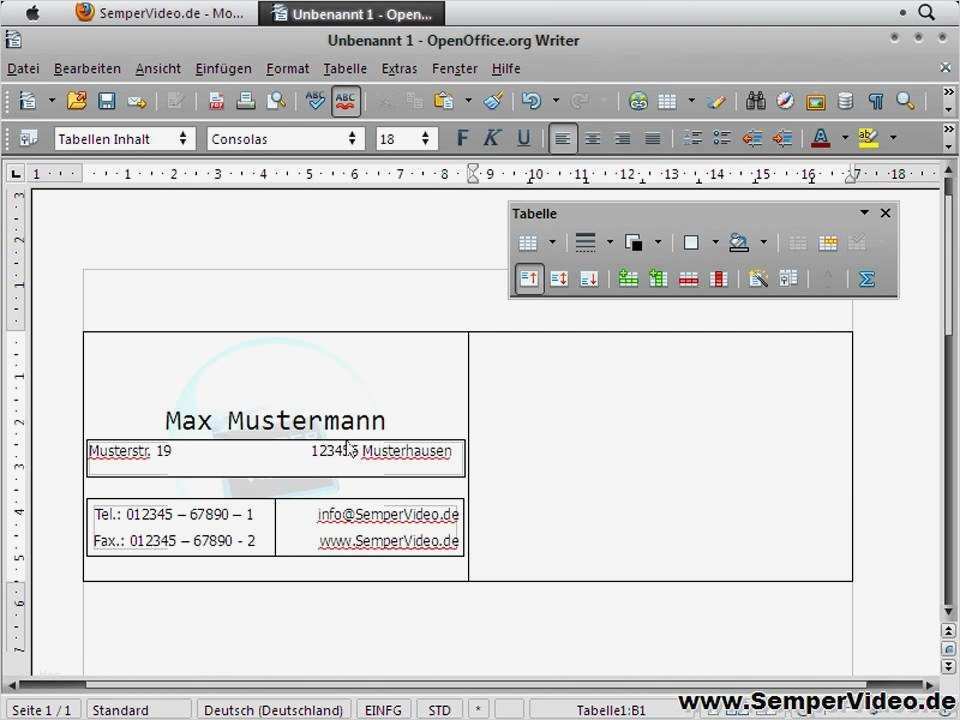Click the Paste clipboard icon
Image resolution: width=960 pixels, height=720 pixels.
pos(444,100)
